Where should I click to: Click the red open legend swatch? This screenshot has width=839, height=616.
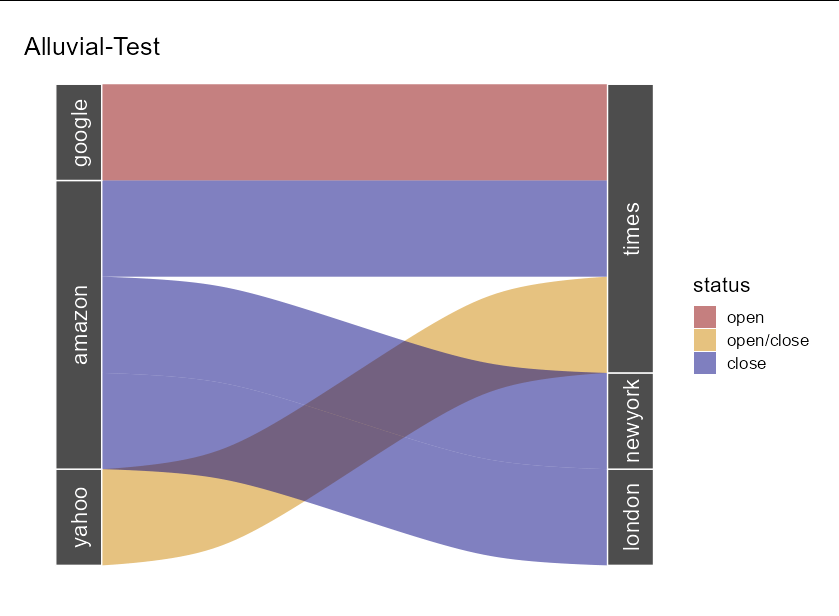click(705, 317)
